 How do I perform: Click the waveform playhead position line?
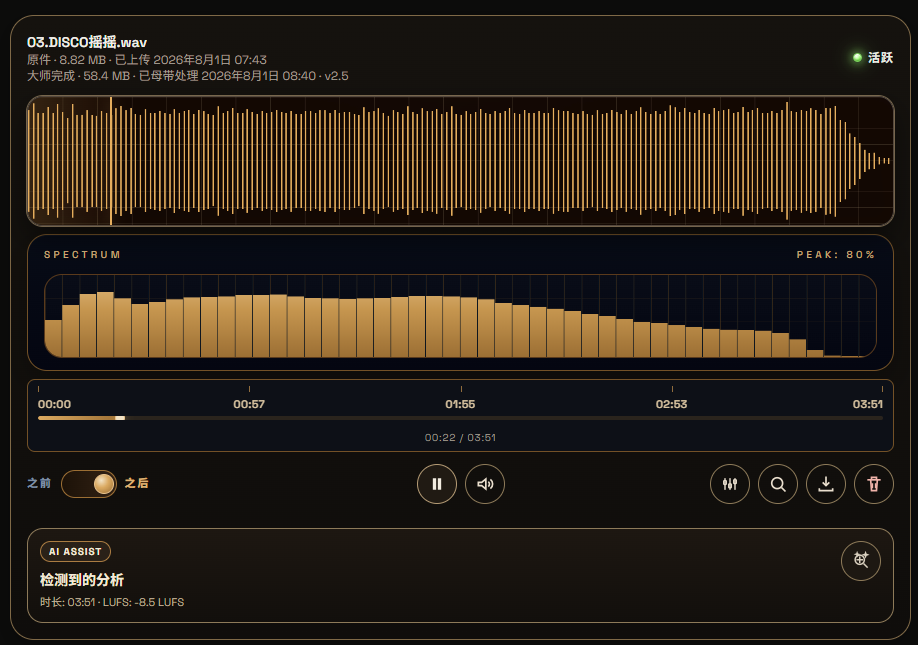111,161
